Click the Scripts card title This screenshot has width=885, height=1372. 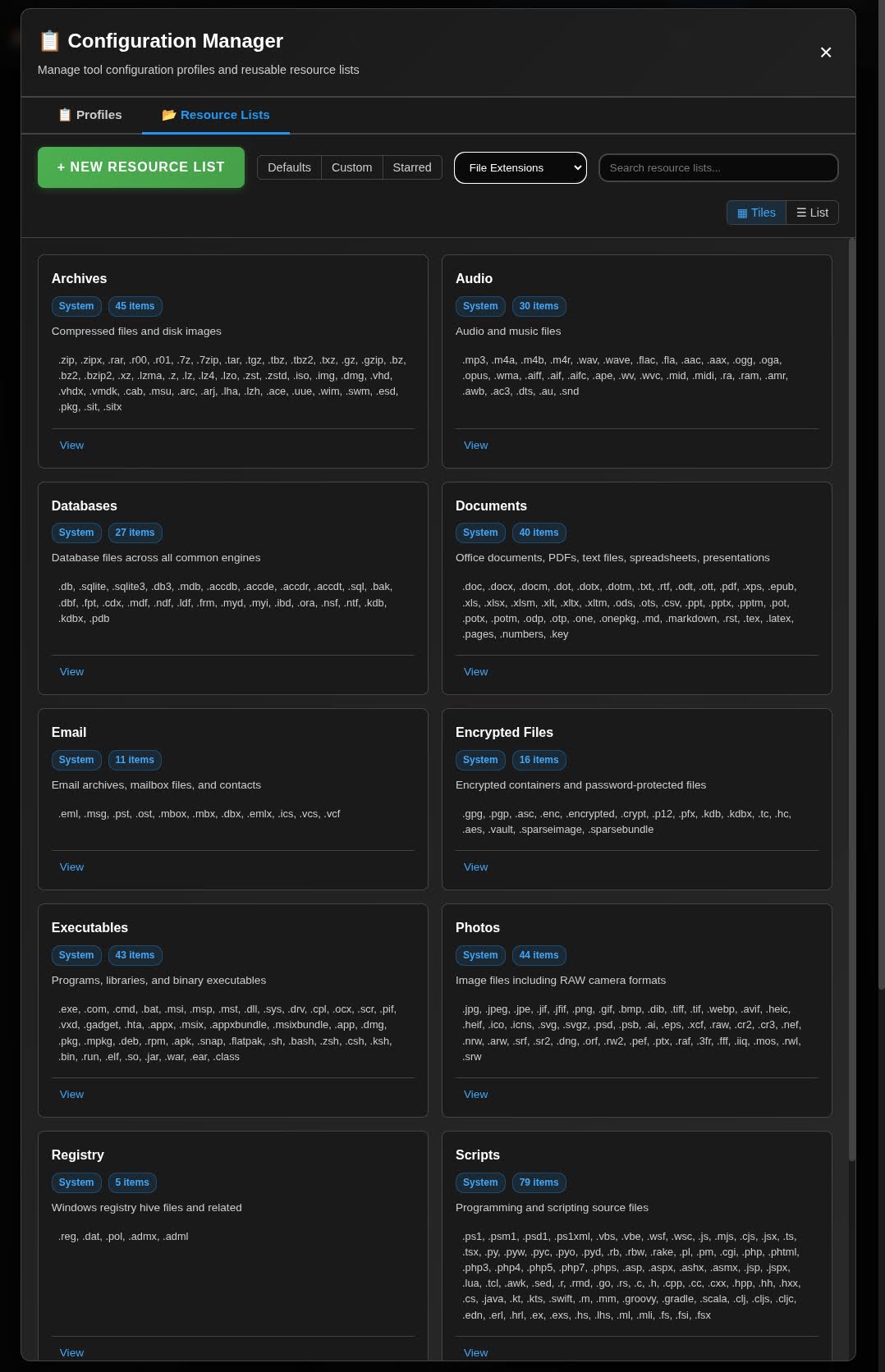[478, 1155]
